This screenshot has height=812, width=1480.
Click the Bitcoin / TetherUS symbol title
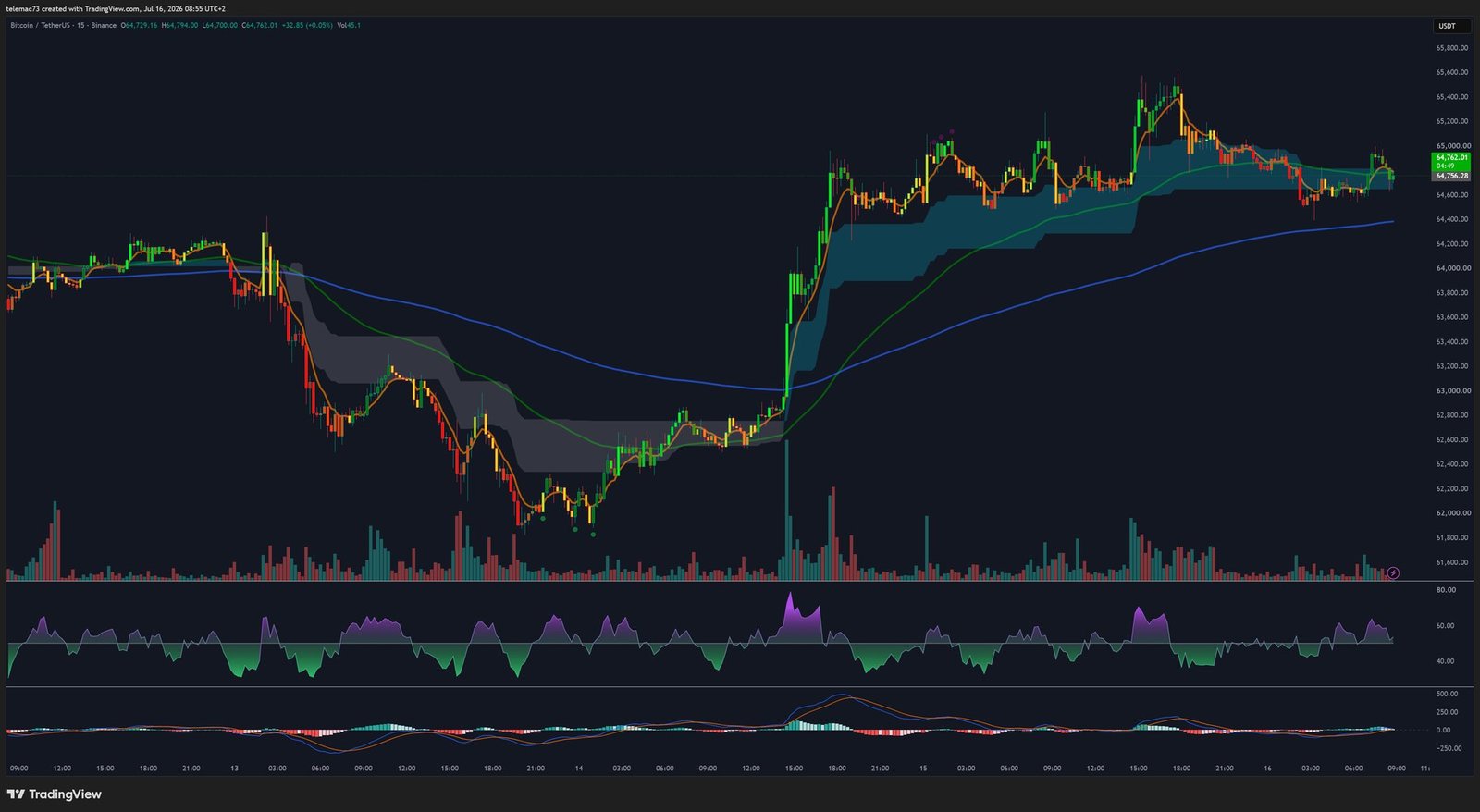[63, 25]
